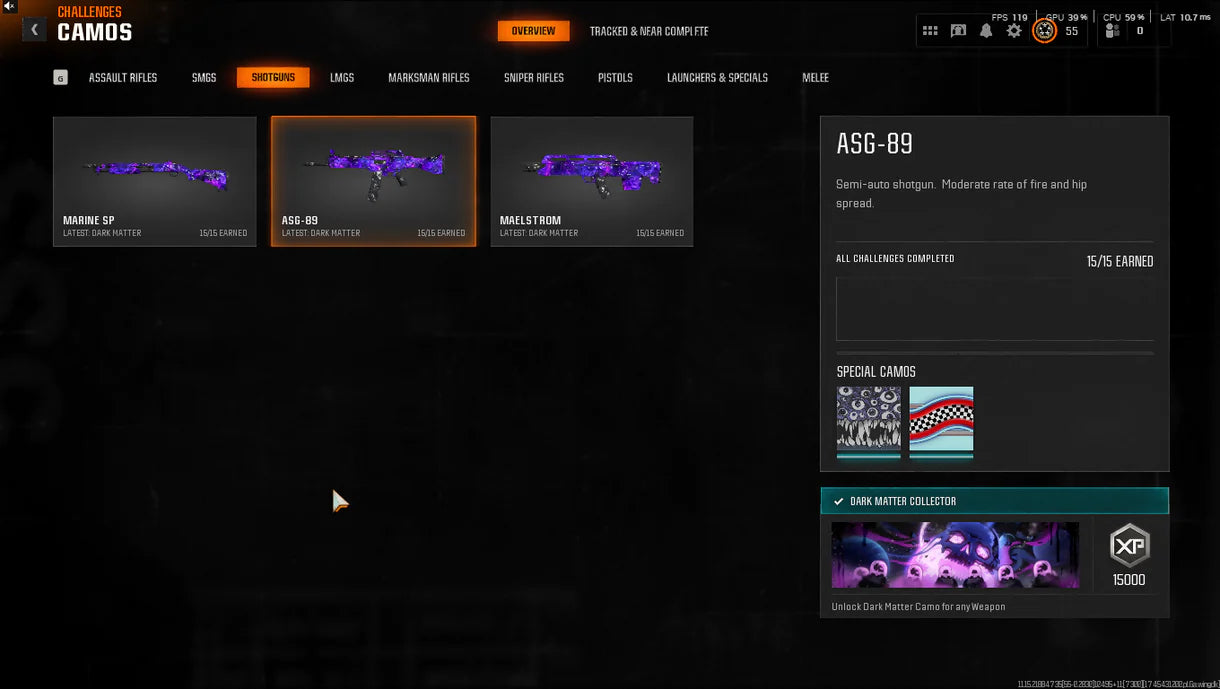The image size is (1220, 689).
Task: Select the Sniper Rifles category
Action: [x=534, y=78]
